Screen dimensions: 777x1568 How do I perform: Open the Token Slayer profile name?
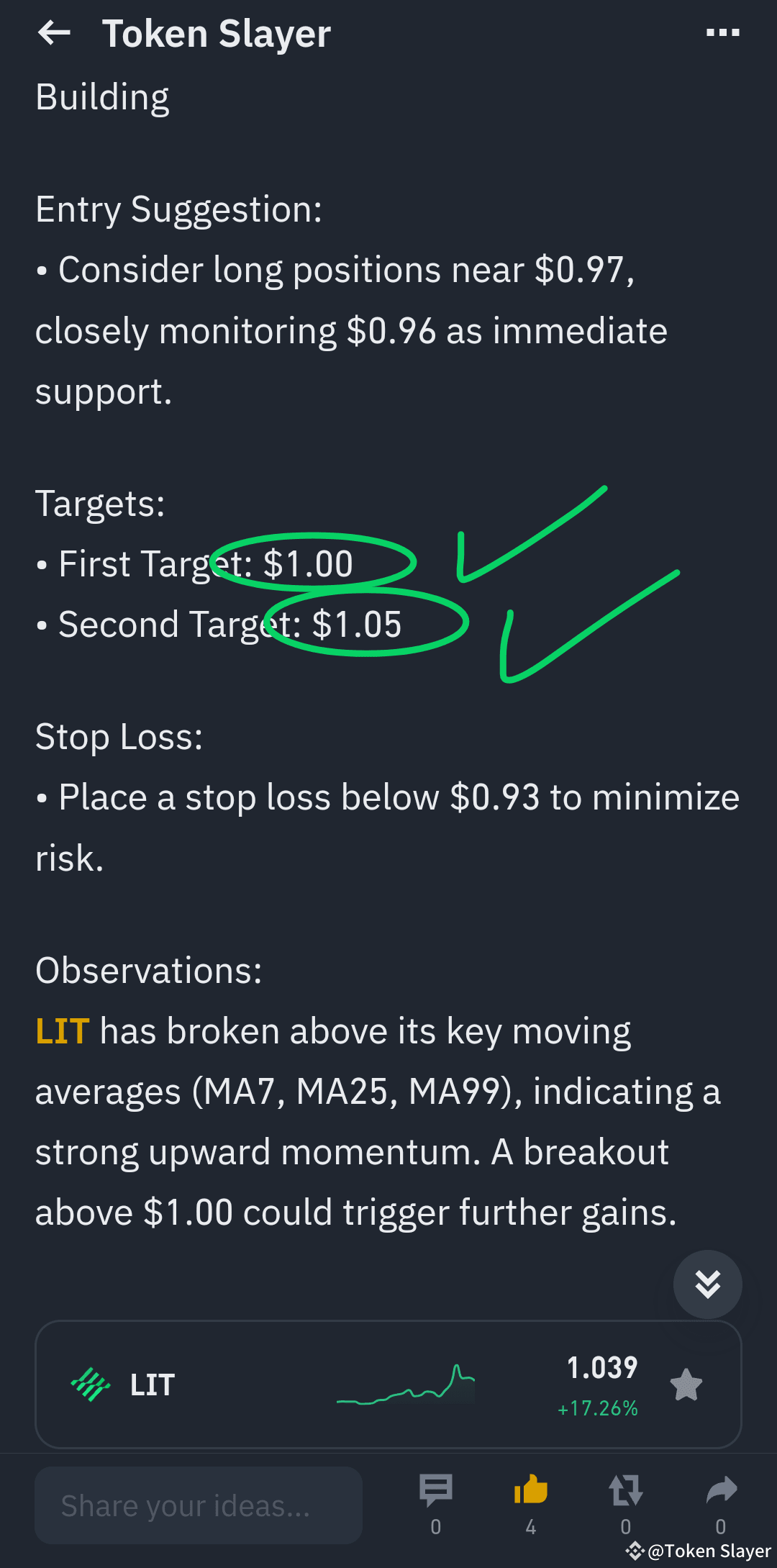[x=216, y=33]
